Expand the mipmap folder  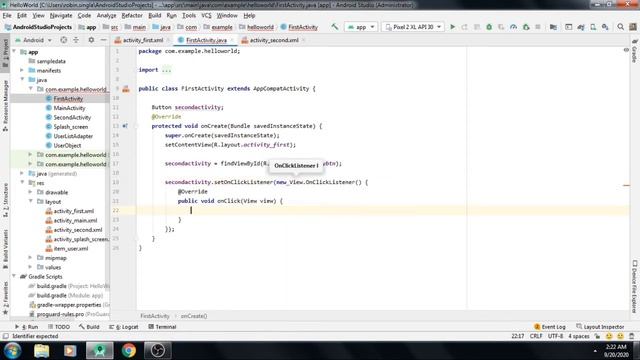tap(30, 258)
